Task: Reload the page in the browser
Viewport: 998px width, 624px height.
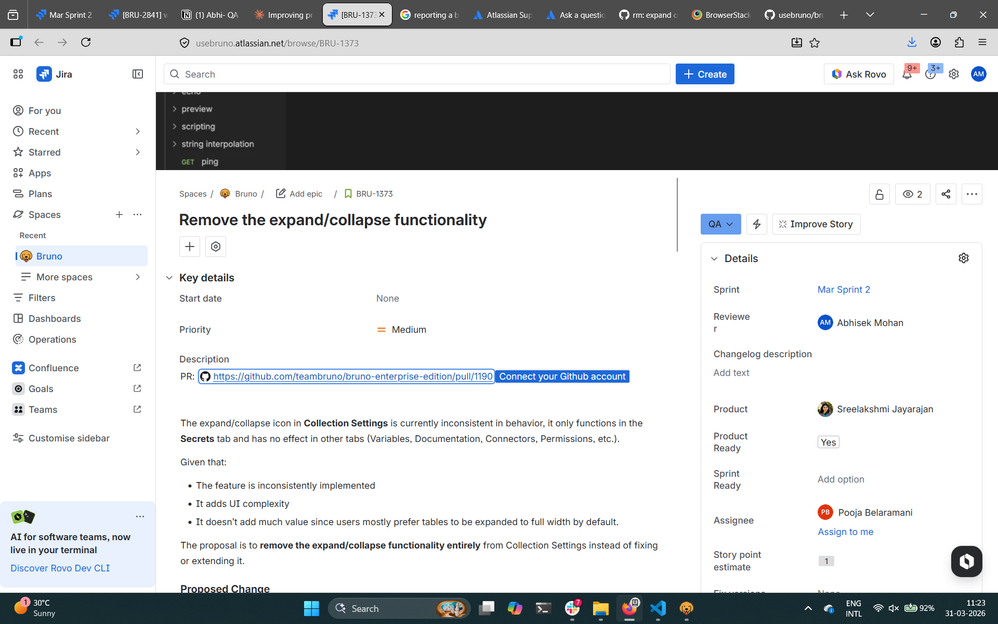Action: [x=85, y=43]
